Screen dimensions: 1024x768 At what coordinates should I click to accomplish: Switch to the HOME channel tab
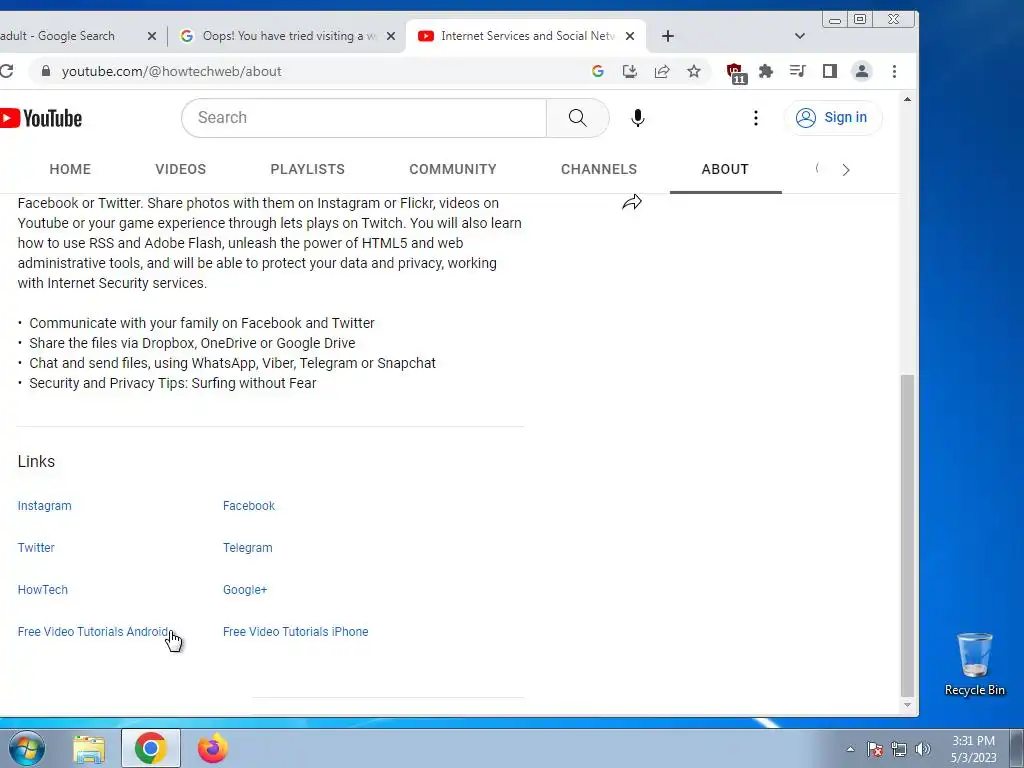click(x=70, y=169)
